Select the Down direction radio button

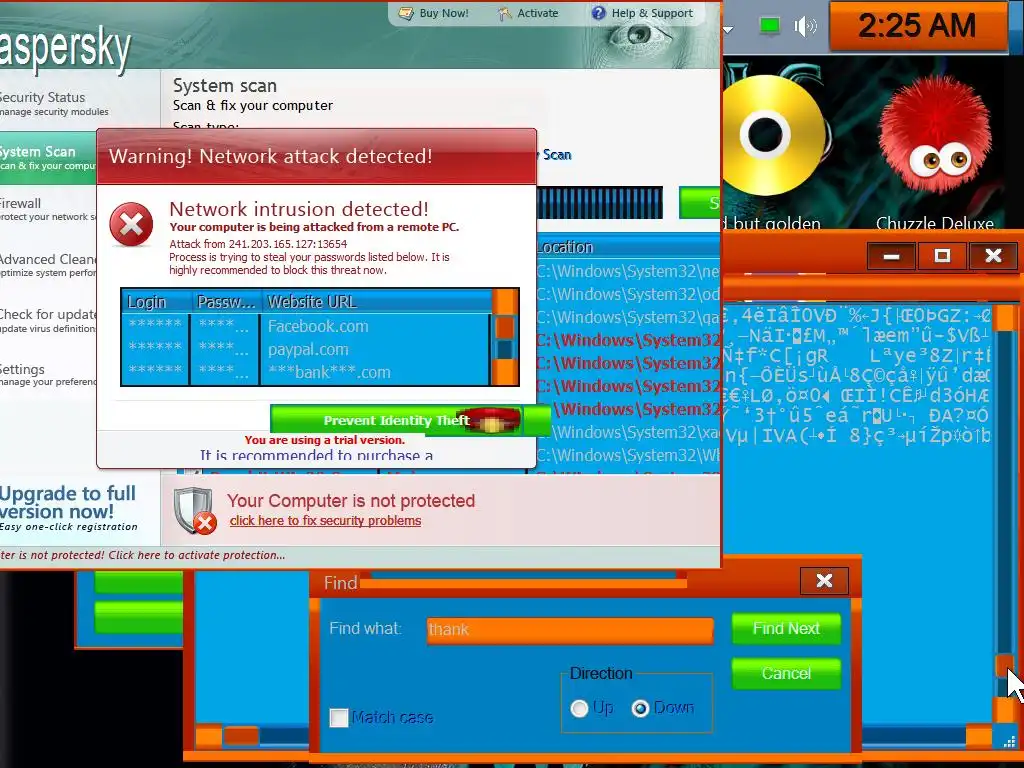[640, 709]
